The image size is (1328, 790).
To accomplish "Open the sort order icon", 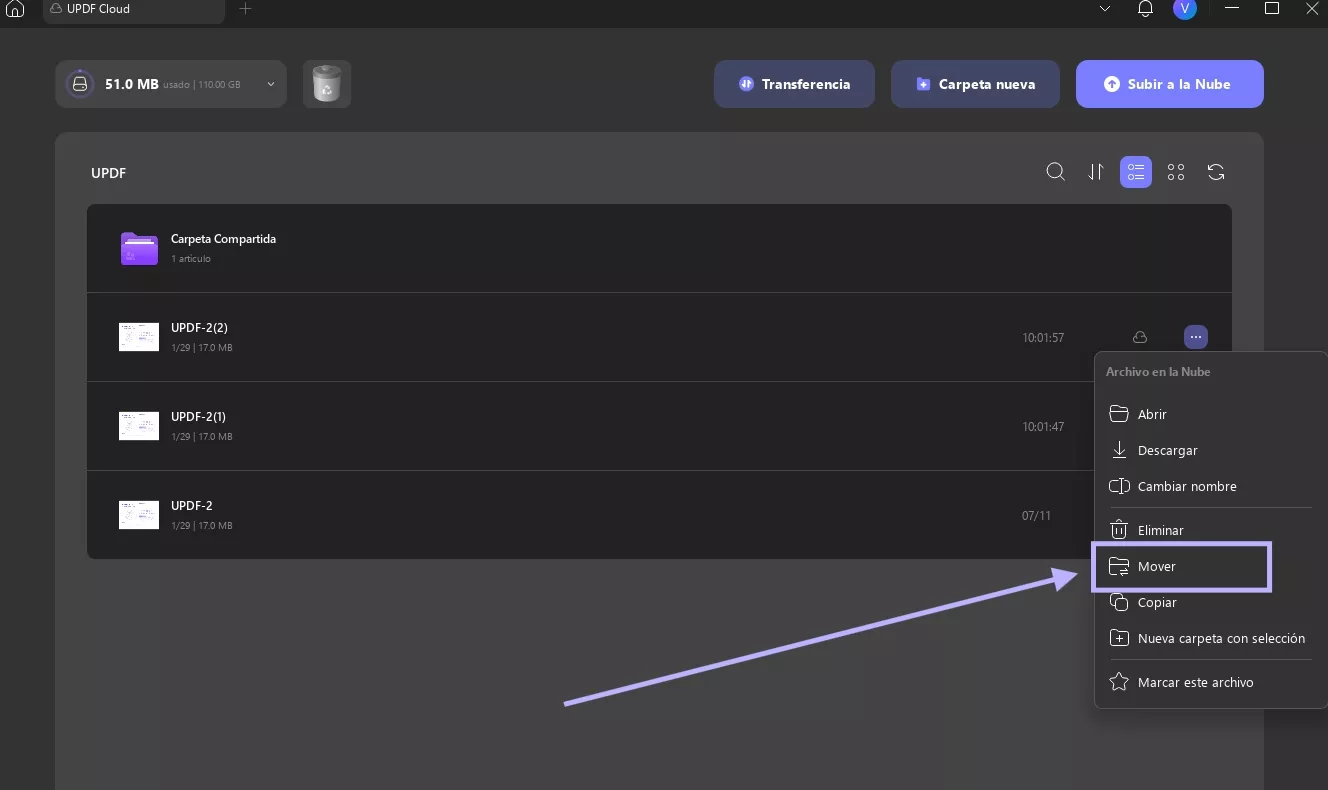I will pyautogui.click(x=1096, y=172).
